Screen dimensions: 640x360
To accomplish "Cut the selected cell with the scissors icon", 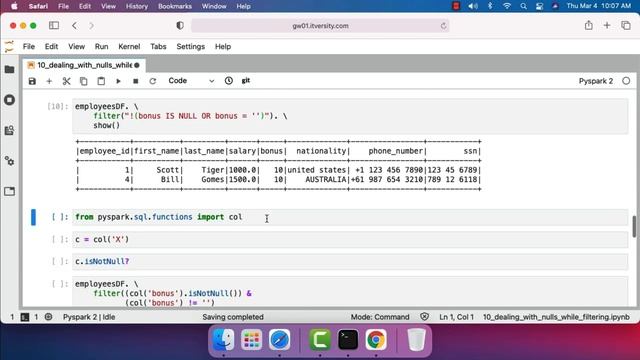I will [x=67, y=81].
